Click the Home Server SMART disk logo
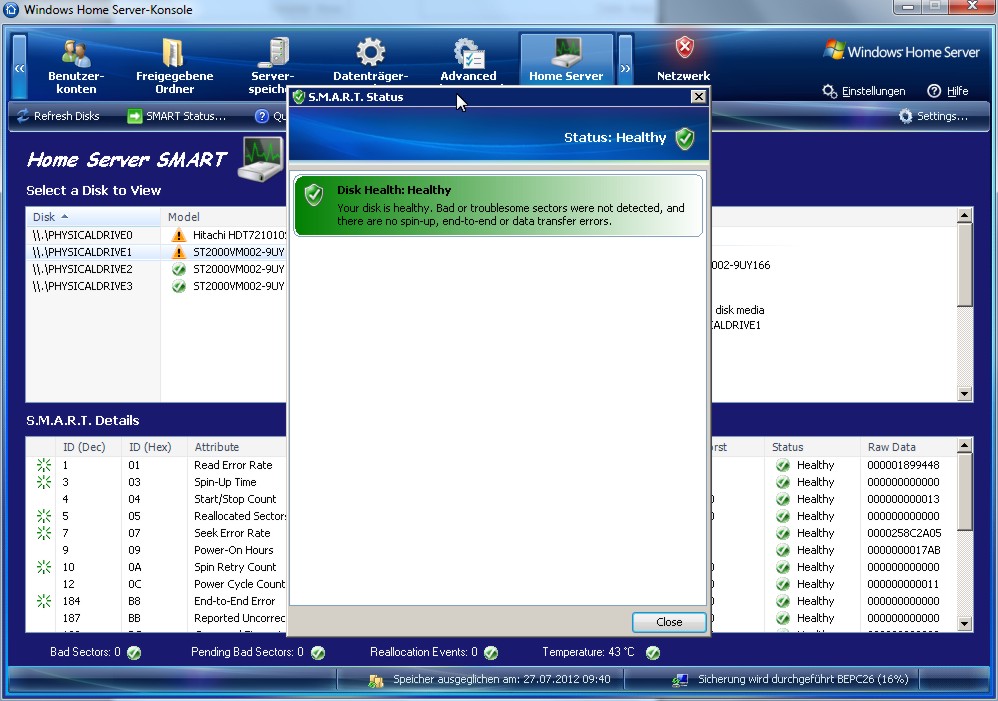Image resolution: width=998 pixels, height=701 pixels. (261, 159)
